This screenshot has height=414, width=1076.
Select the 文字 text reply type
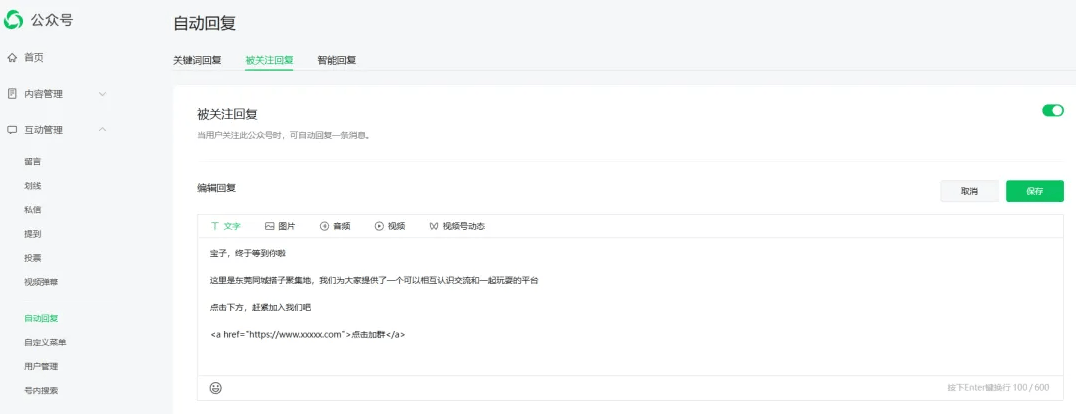(226, 226)
